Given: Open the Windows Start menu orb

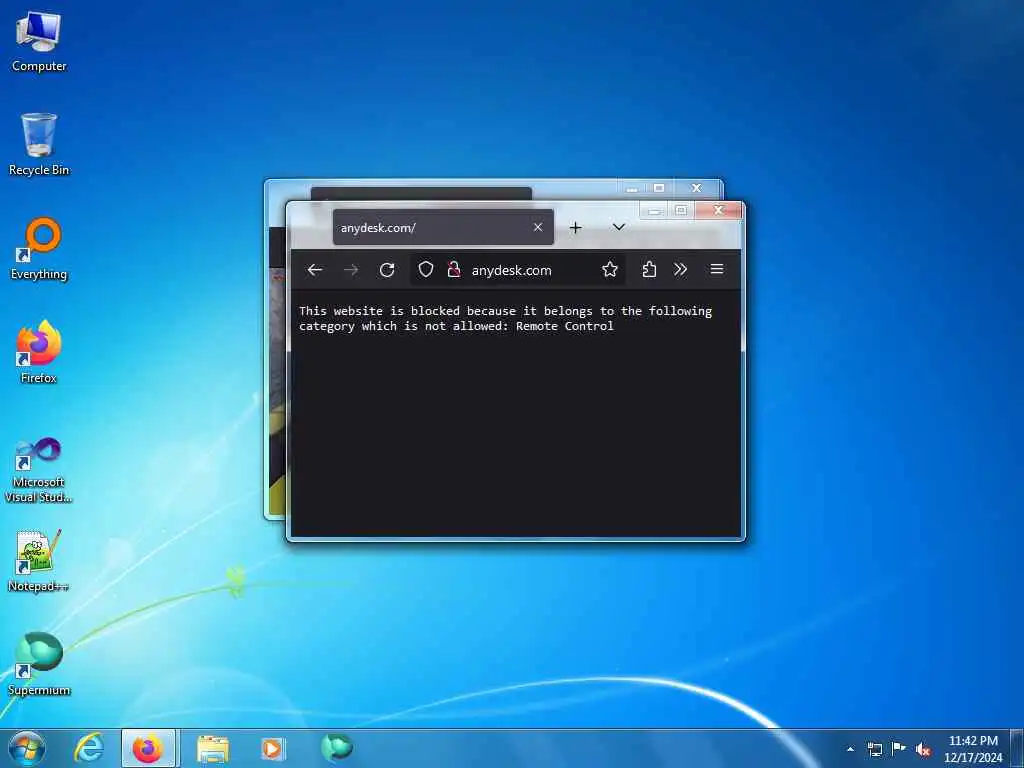Looking at the screenshot, I should pos(27,748).
